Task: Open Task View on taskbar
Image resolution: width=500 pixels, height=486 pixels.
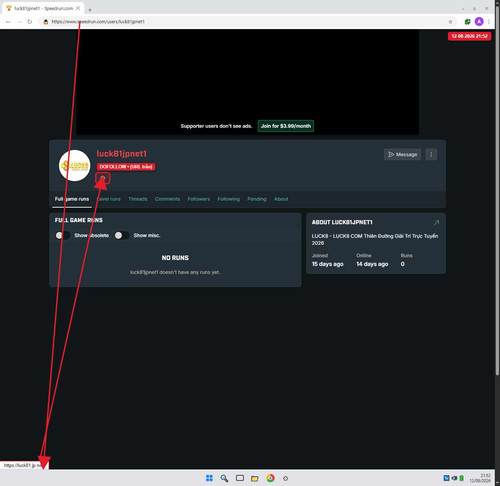Action: 240,478
